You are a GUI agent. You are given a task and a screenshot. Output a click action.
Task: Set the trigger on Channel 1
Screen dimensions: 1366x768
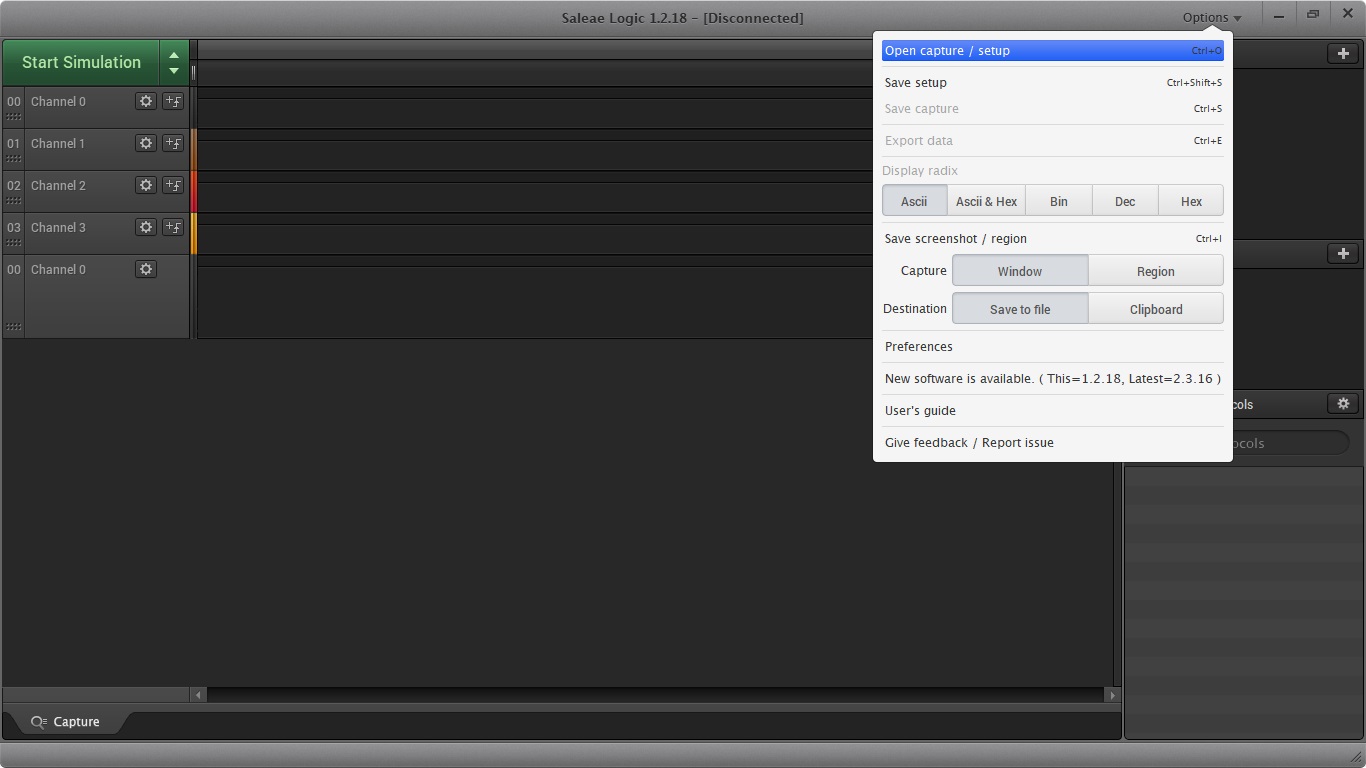click(173, 143)
